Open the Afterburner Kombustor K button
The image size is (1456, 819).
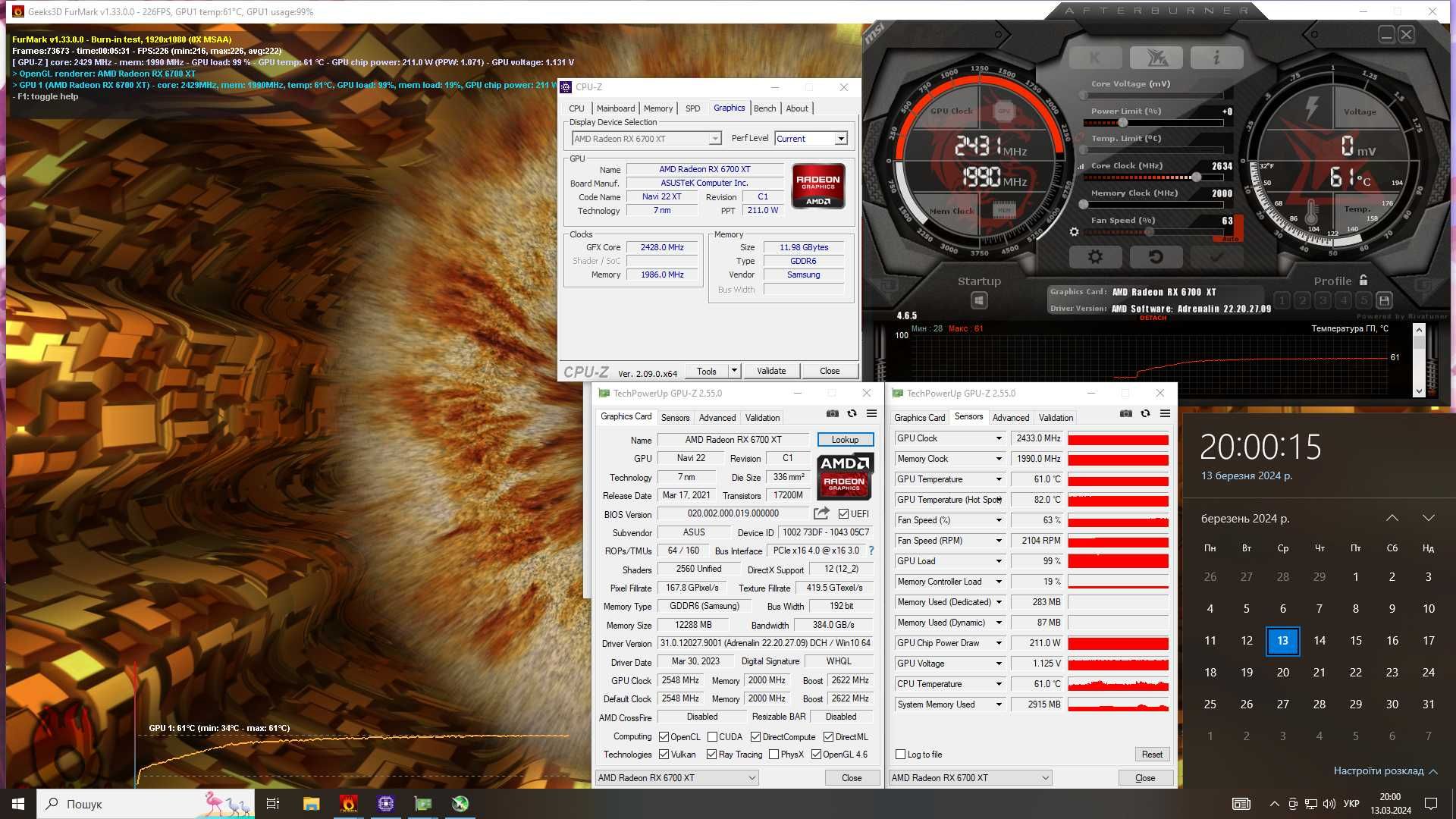point(1095,58)
